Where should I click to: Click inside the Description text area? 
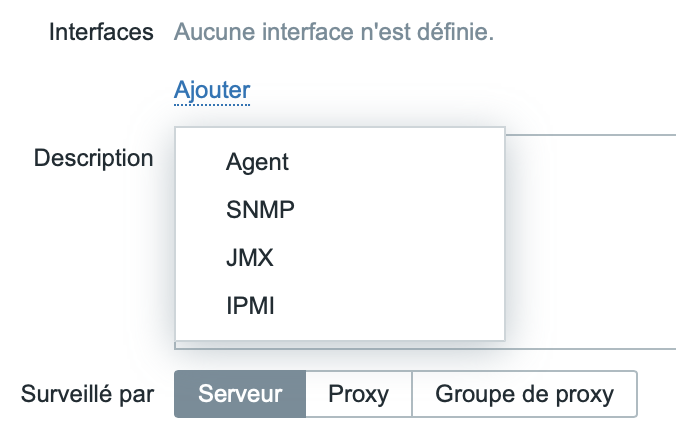click(x=590, y=240)
